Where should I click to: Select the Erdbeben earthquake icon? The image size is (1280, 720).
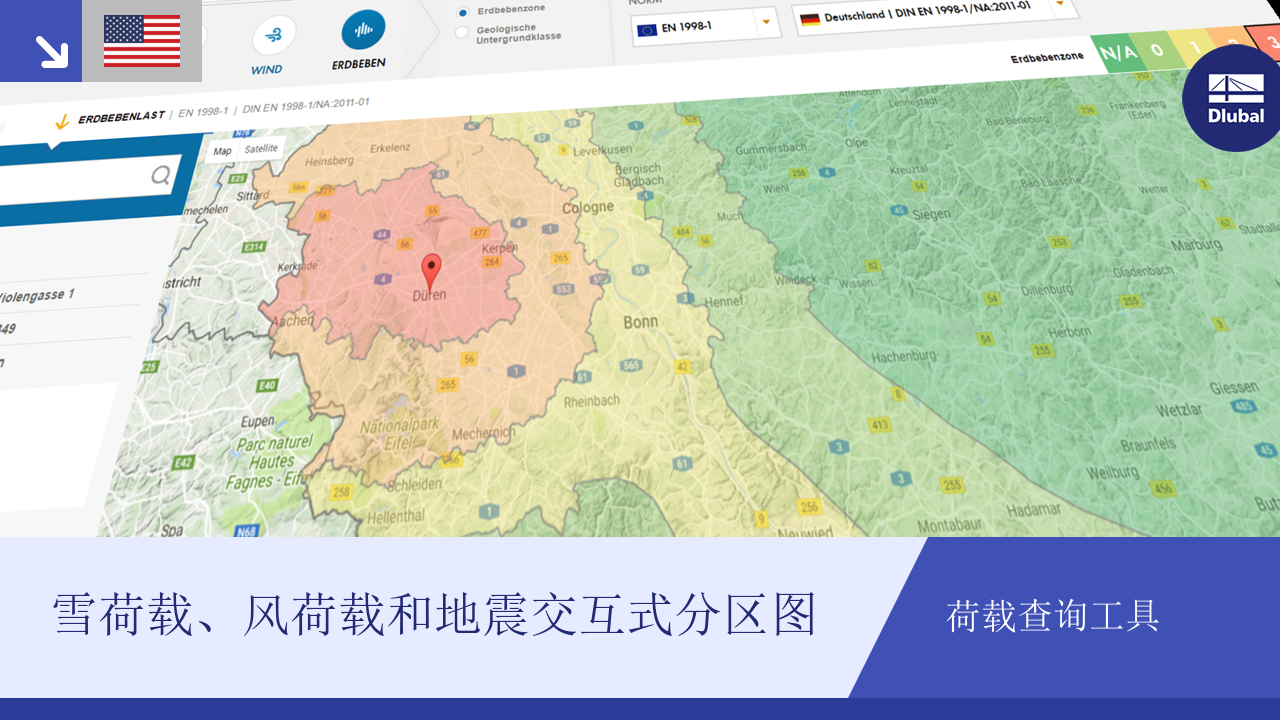point(363,31)
